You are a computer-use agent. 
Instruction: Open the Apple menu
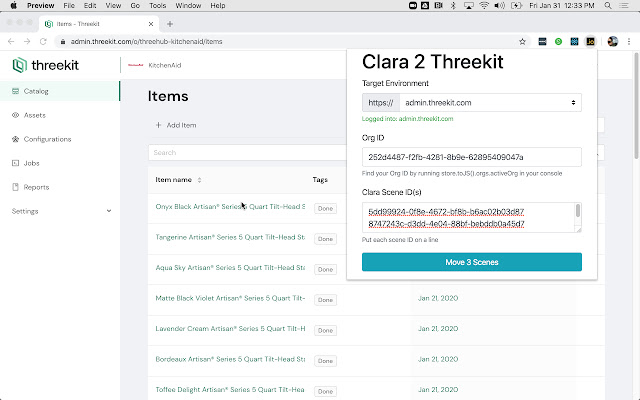point(13,5)
